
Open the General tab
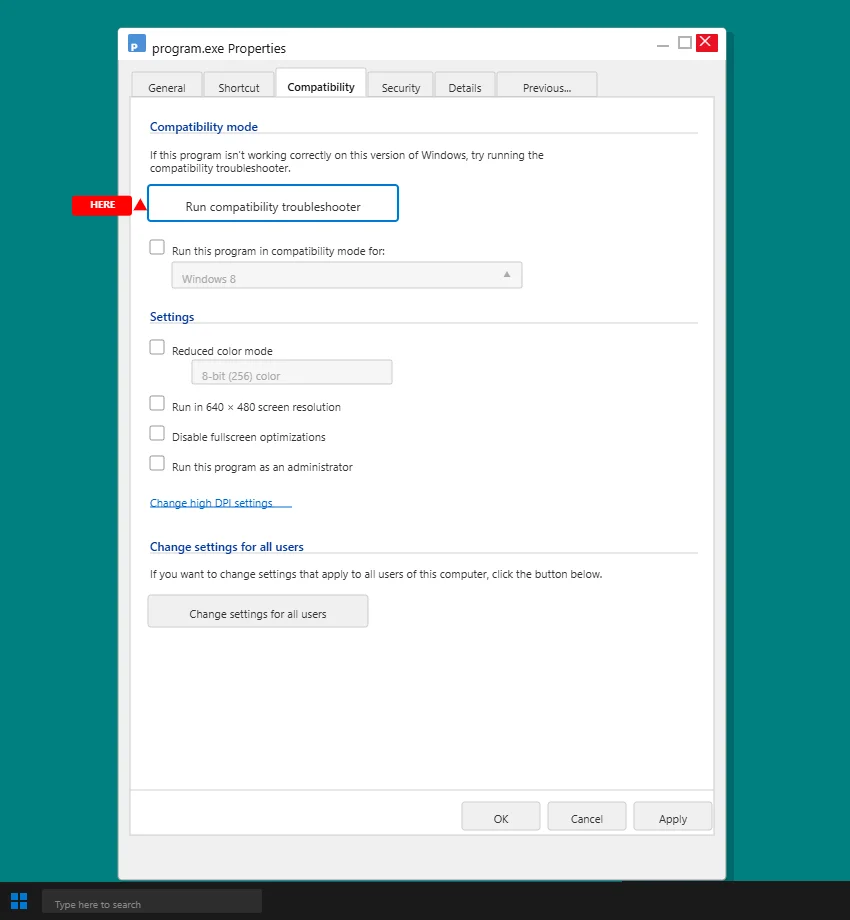(x=166, y=87)
